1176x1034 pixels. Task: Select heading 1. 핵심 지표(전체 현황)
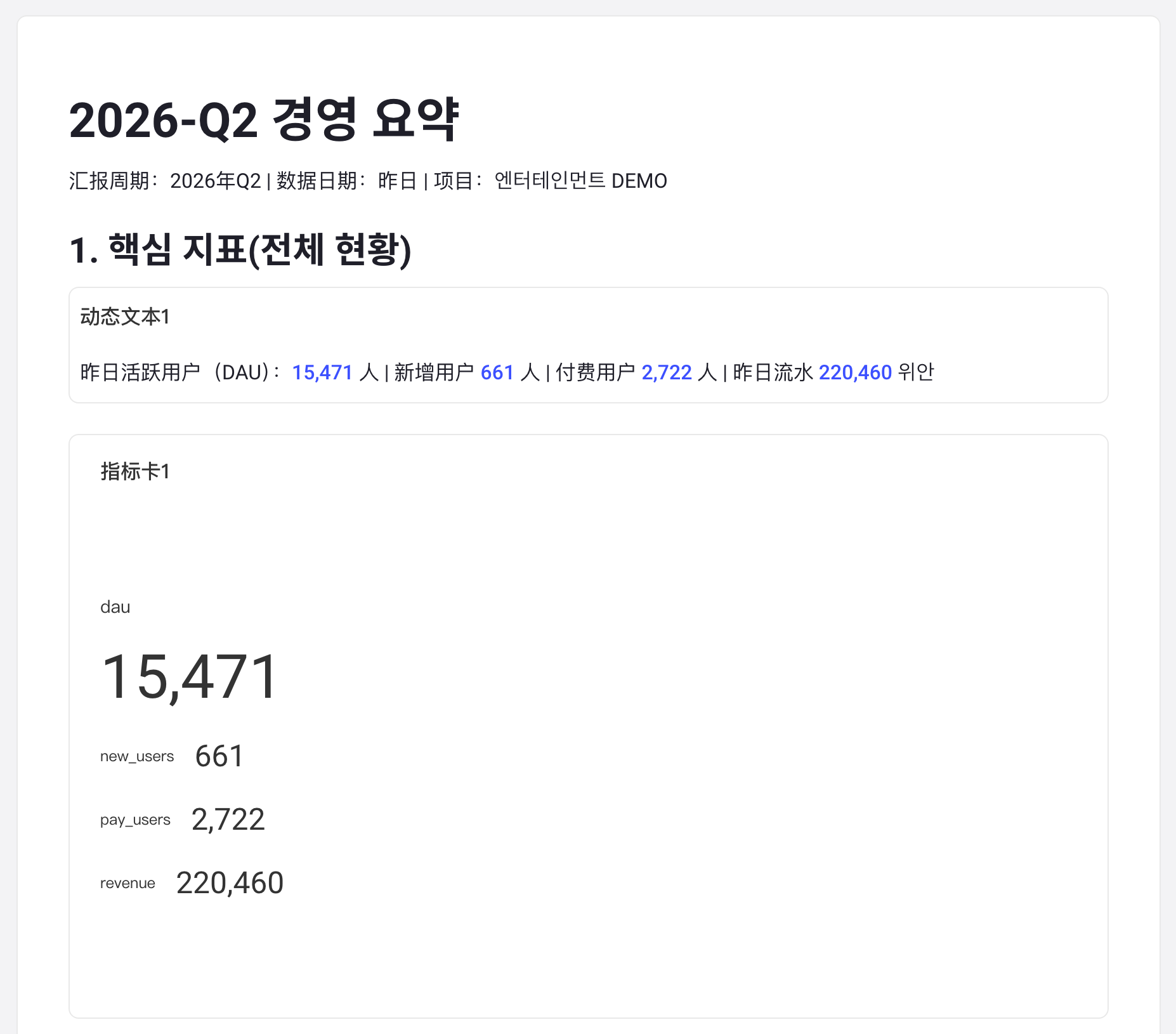[240, 249]
